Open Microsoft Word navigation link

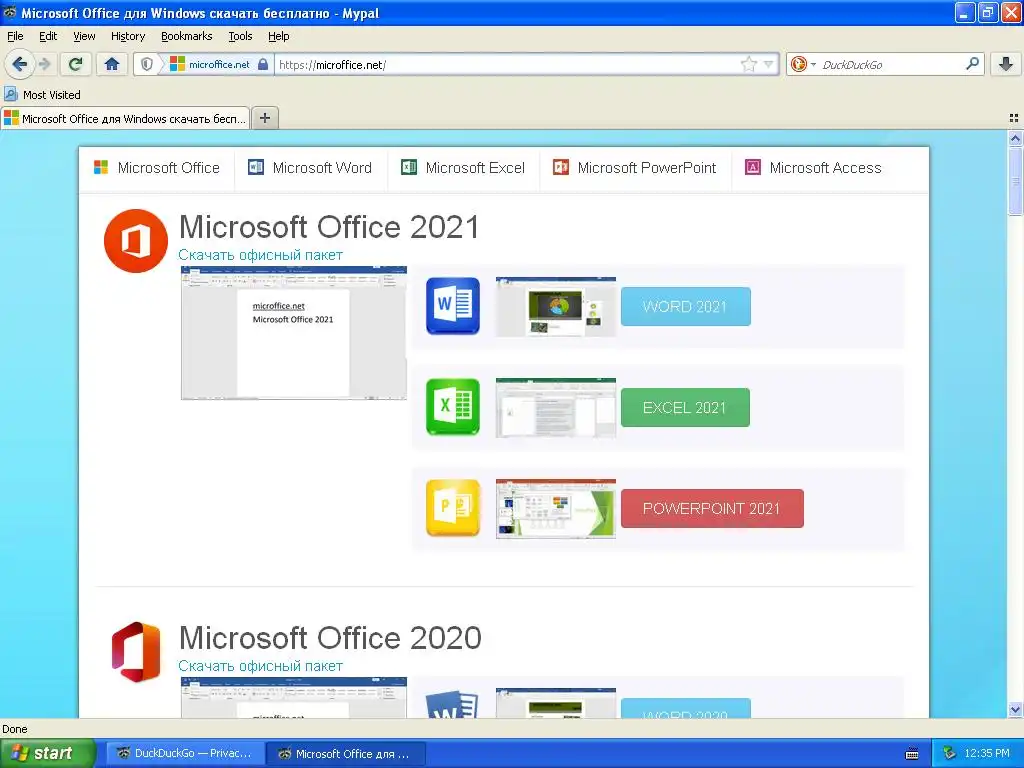[x=310, y=168]
